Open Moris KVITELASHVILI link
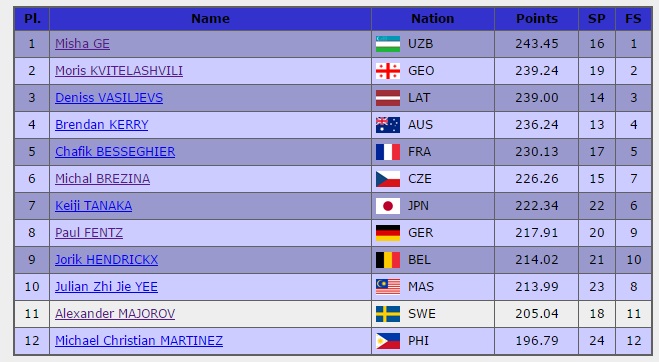The width and height of the screenshot is (659, 362). pyautogui.click(x=119, y=71)
